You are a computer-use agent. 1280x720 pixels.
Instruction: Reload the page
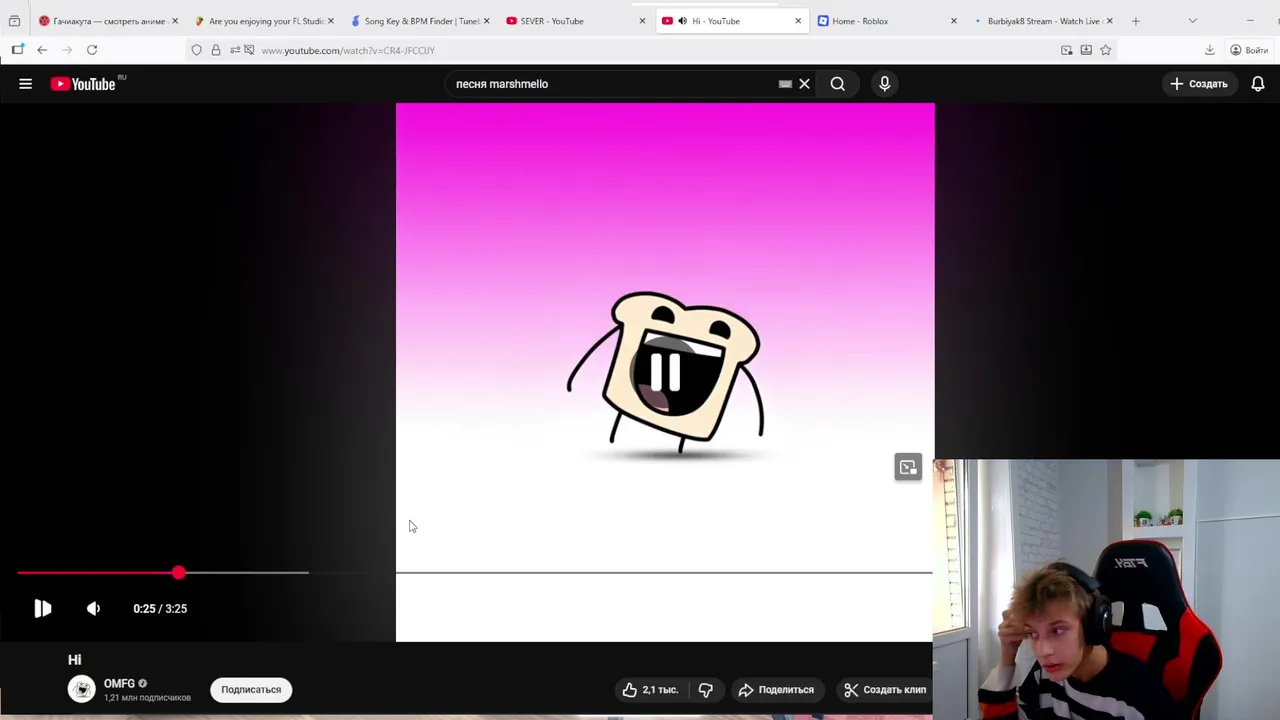coord(92,50)
